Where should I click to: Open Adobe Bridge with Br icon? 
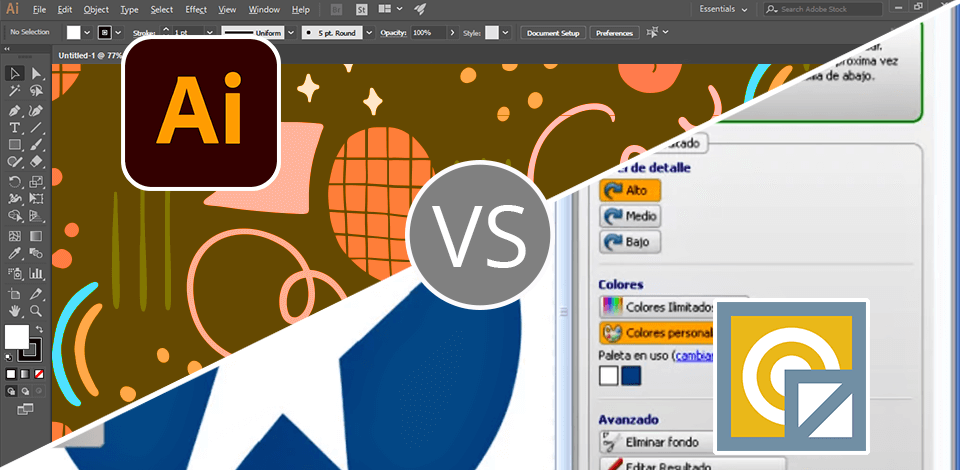[x=336, y=9]
